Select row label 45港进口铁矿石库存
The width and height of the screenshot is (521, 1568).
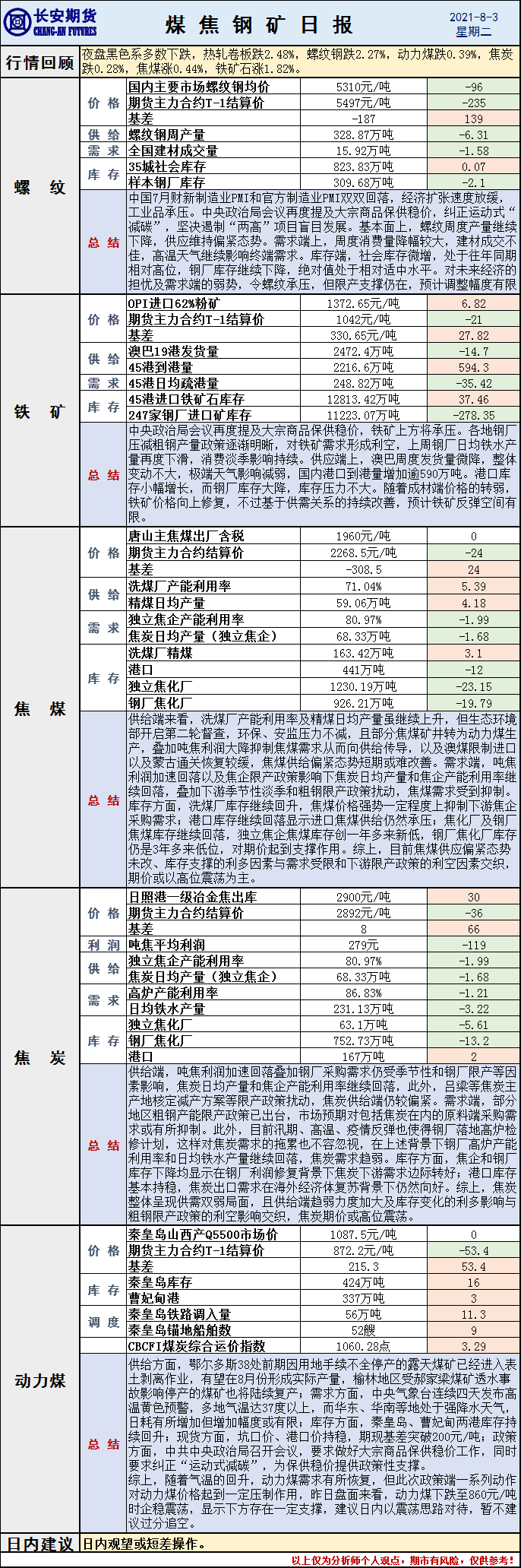point(186,399)
